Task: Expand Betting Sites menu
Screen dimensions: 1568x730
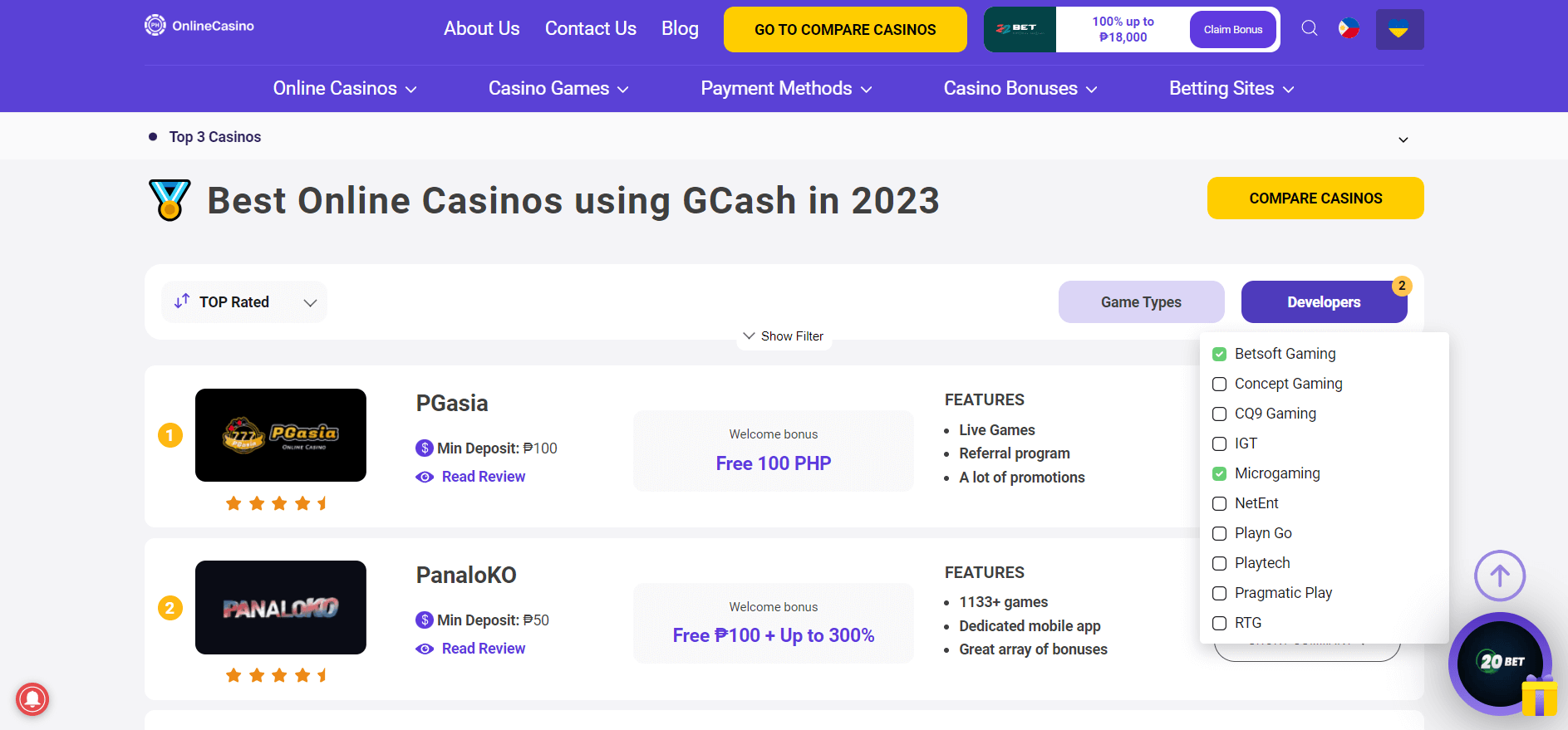Action: pos(1231,88)
